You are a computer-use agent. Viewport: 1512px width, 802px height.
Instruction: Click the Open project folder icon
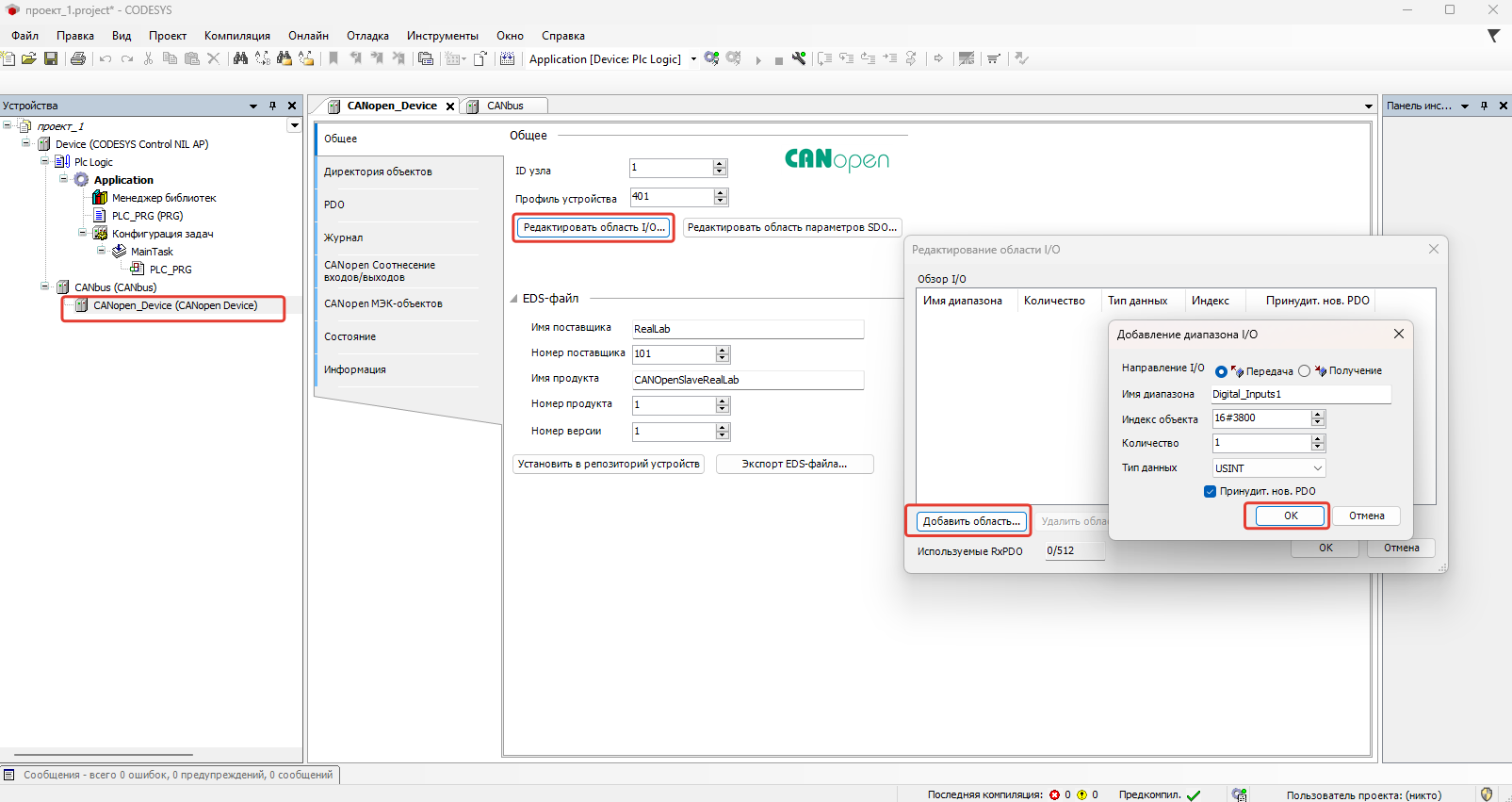click(29, 58)
